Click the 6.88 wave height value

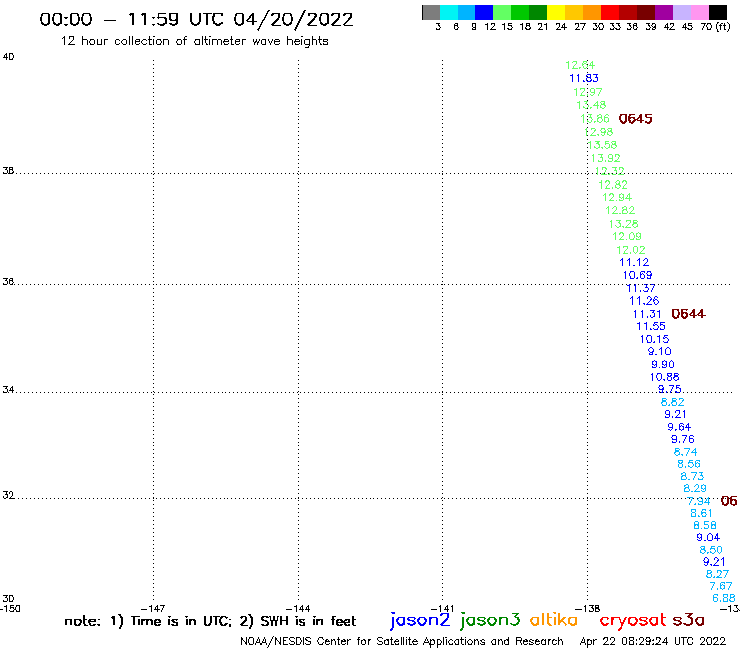[x=723, y=599]
